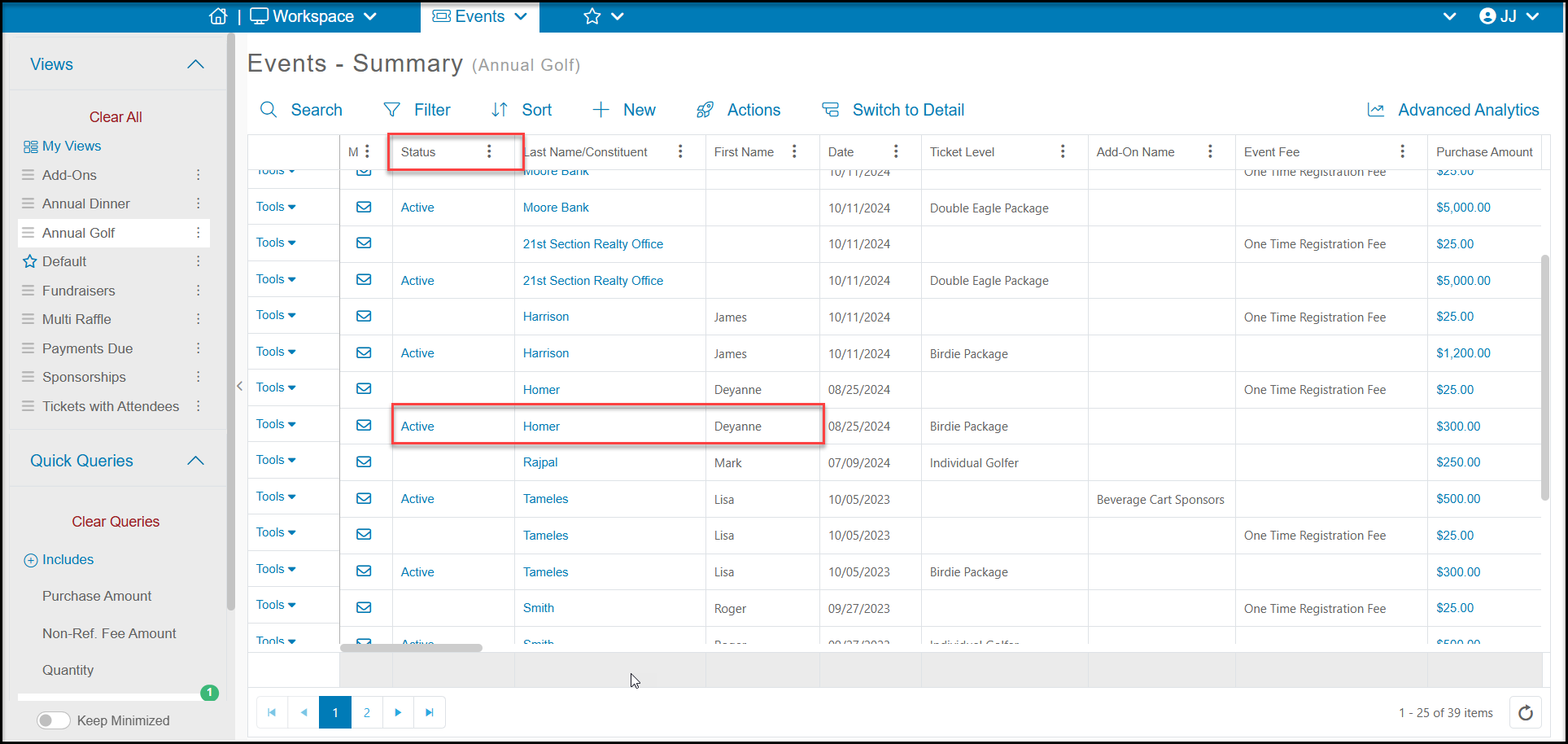Screen dimensions: 1568x744
Task: Click Switch to Detail
Action: pos(893,110)
